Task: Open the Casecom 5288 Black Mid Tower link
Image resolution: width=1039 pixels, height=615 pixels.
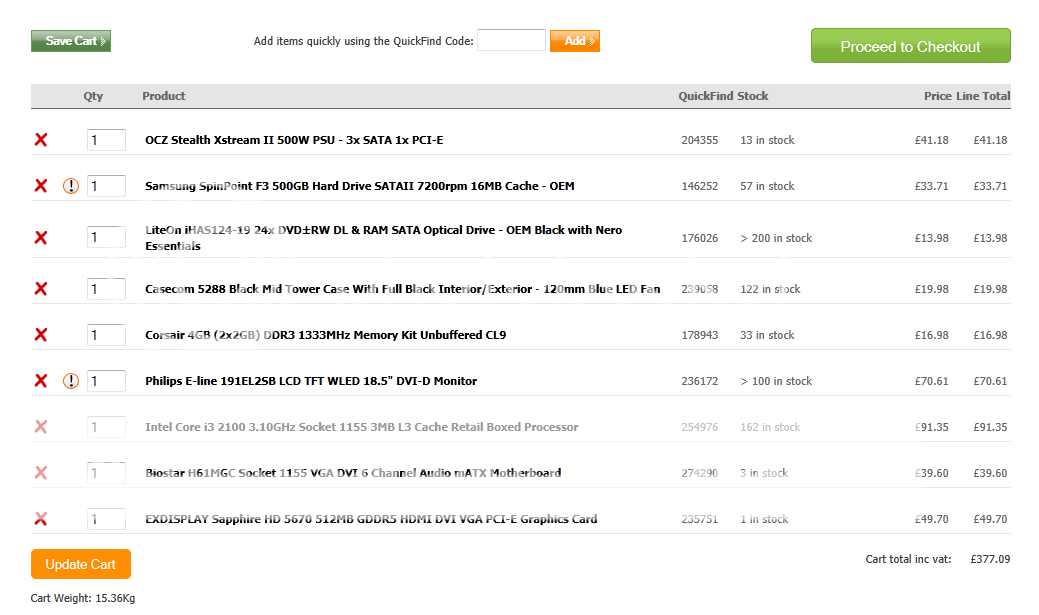Action: (402, 289)
